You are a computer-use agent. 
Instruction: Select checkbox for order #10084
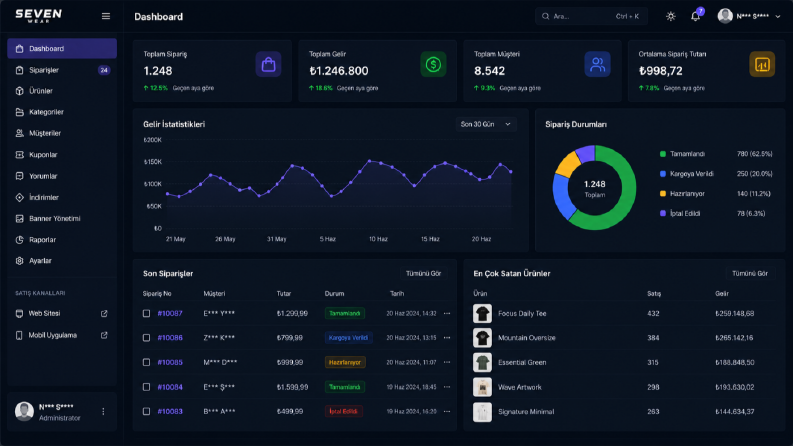tap(146, 387)
